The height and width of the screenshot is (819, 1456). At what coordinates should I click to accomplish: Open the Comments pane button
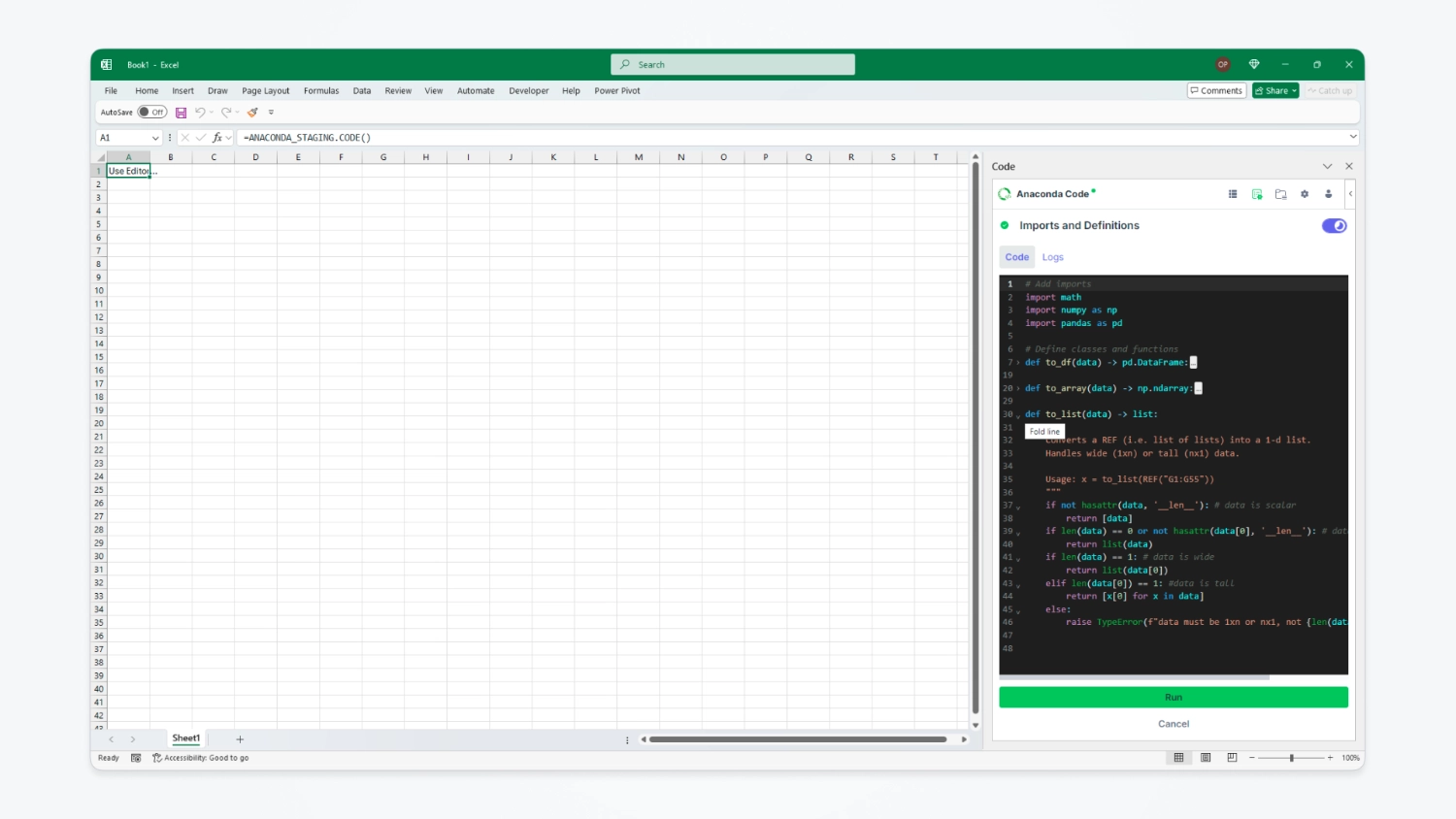[x=1216, y=90]
